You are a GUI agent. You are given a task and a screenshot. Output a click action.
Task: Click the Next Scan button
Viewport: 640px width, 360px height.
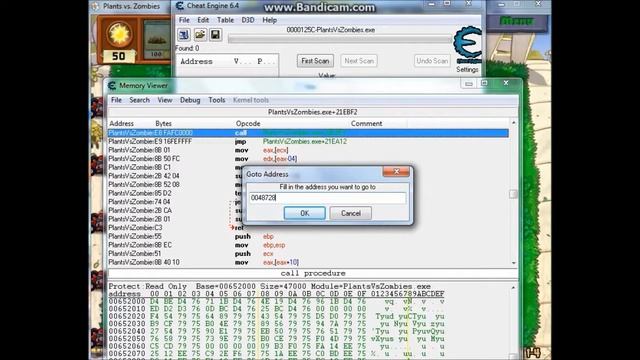click(359, 61)
